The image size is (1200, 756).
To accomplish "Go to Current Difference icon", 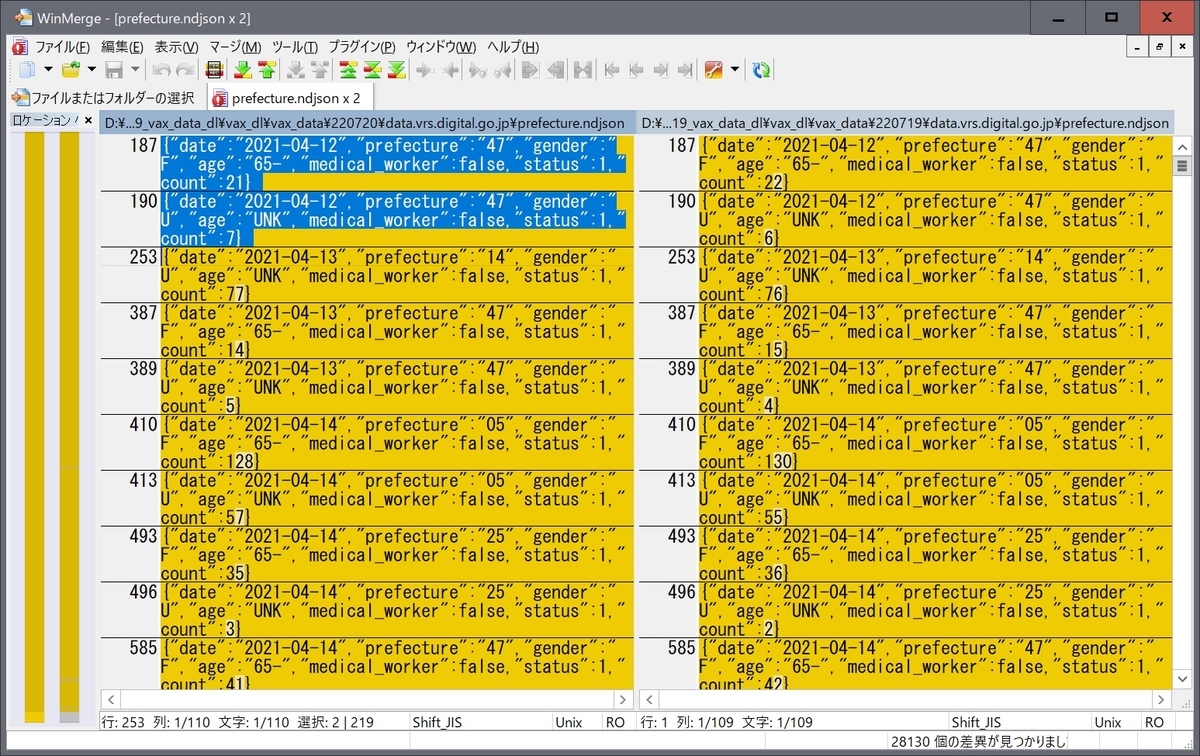I will (372, 70).
